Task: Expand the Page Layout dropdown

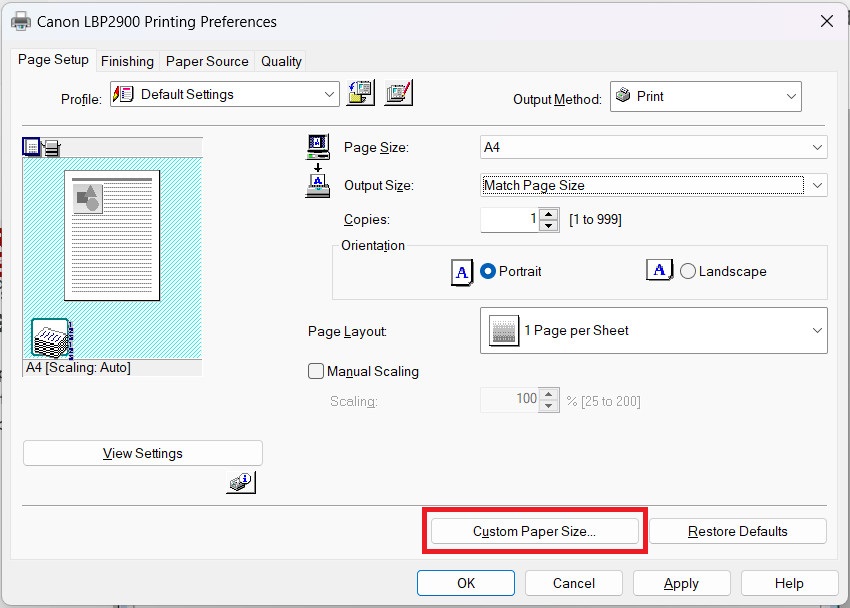Action: 654,330
